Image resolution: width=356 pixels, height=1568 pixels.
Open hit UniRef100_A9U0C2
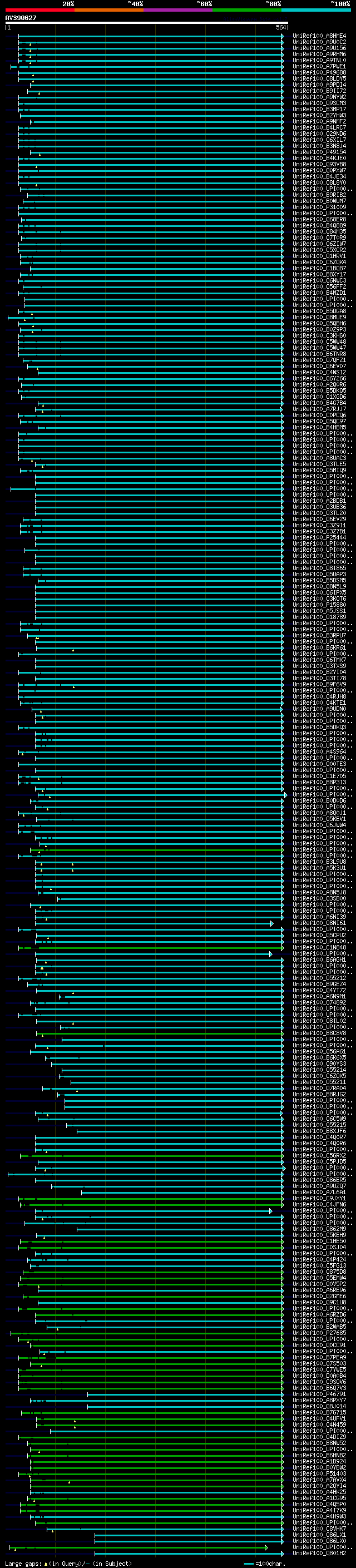[x=319, y=42]
